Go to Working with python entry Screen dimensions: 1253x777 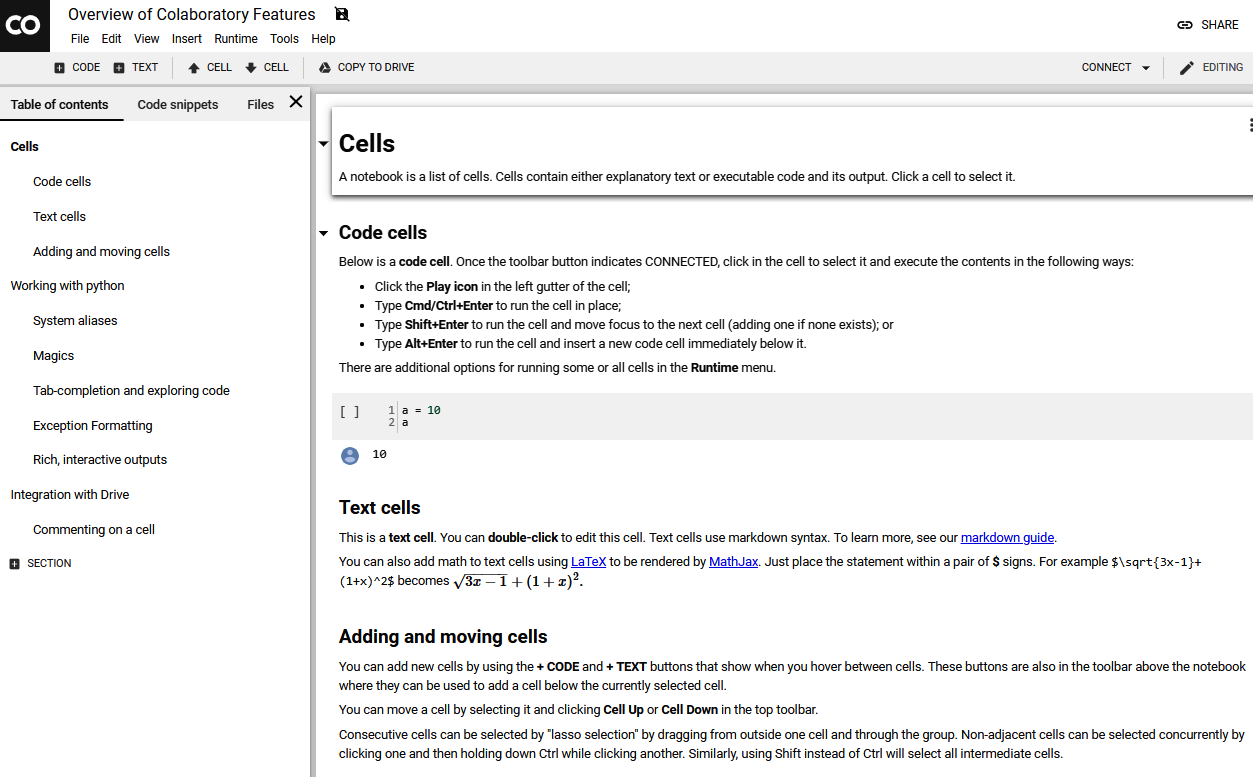pyautogui.click(x=67, y=286)
